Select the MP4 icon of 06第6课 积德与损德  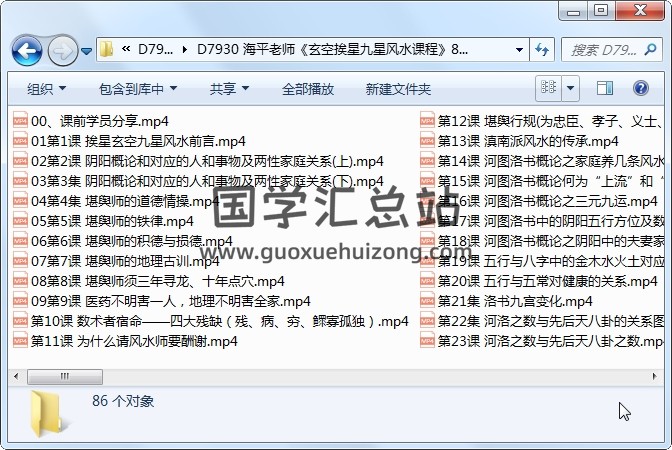(x=20, y=241)
